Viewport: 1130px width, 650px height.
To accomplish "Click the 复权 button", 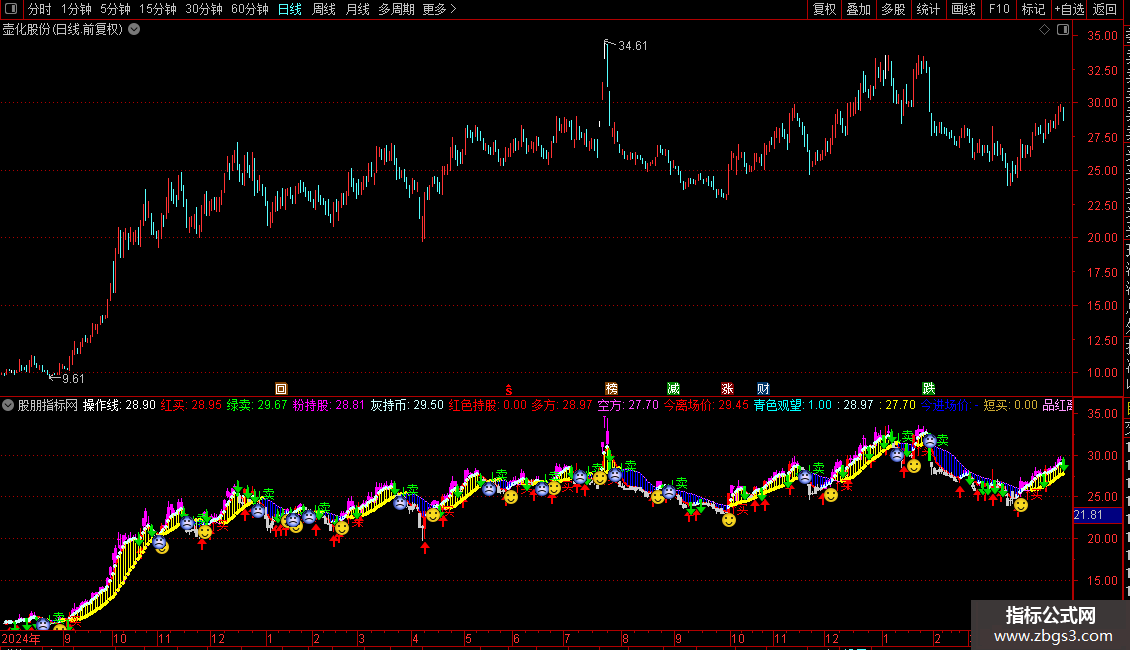I will (824, 9).
